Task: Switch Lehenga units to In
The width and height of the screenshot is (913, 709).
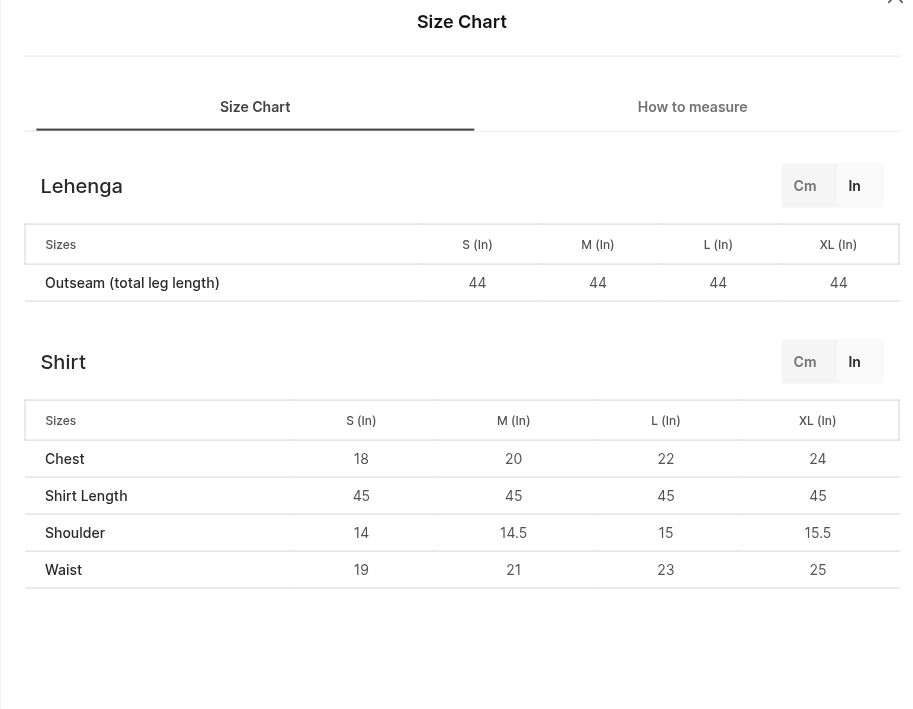Action: 854,186
